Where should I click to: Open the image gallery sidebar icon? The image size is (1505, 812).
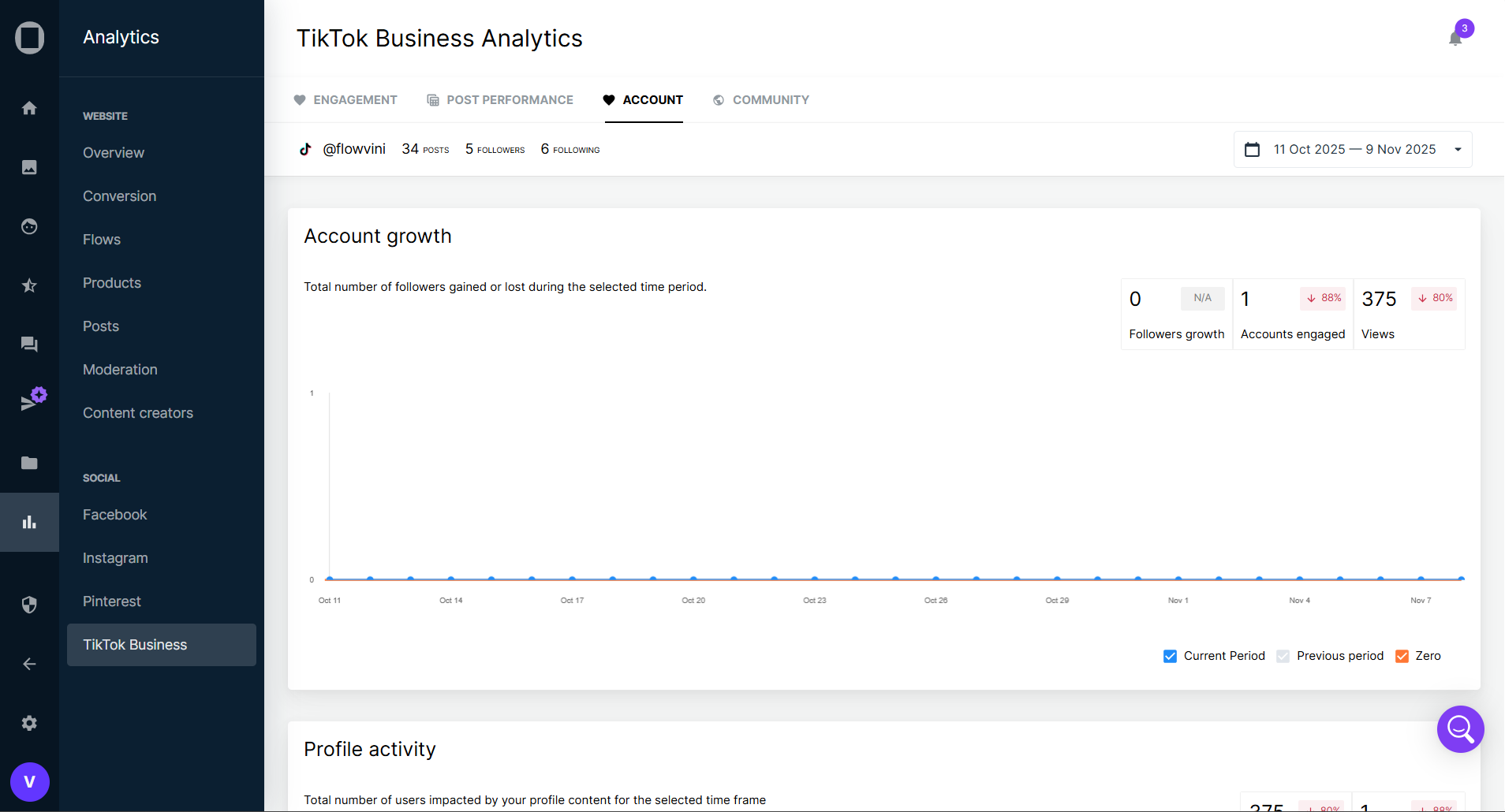29,167
